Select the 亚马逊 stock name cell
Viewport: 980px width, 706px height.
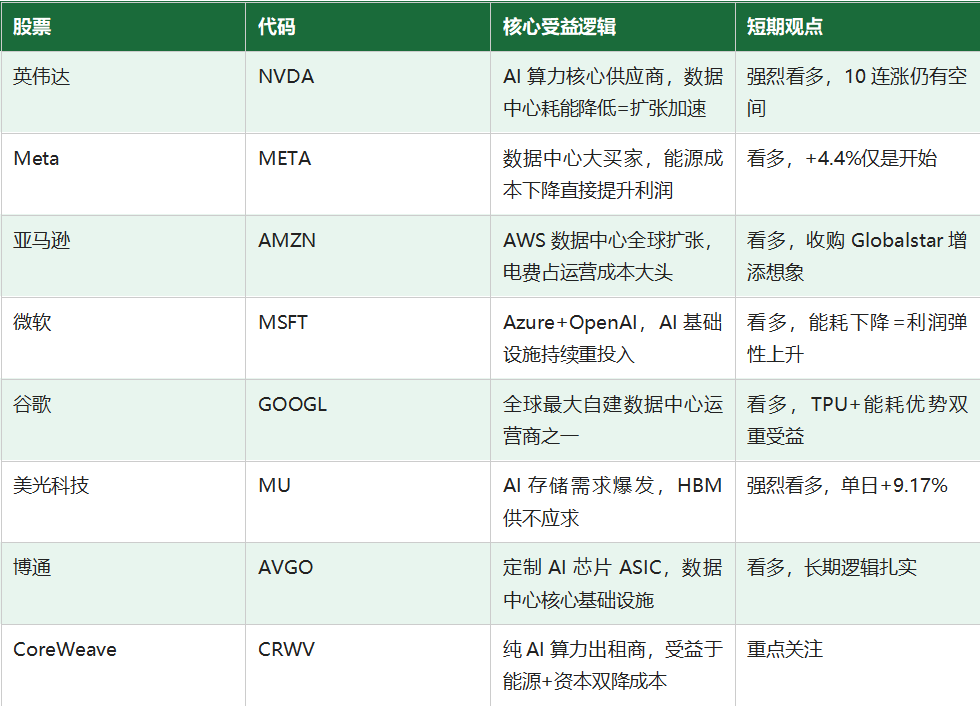[x=123, y=256]
